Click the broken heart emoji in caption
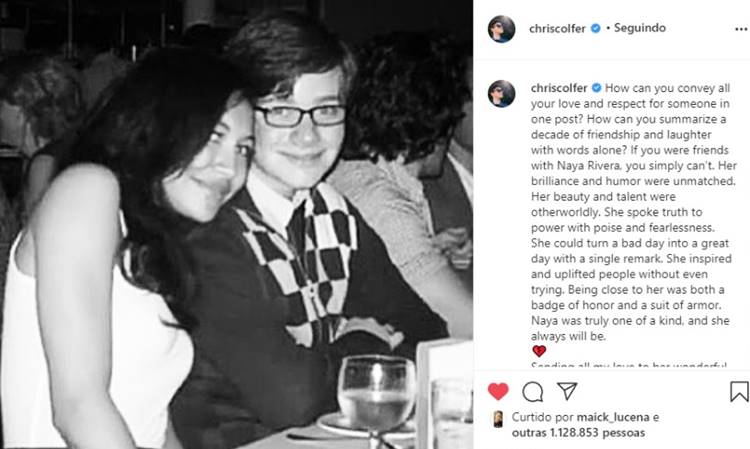 [539, 351]
